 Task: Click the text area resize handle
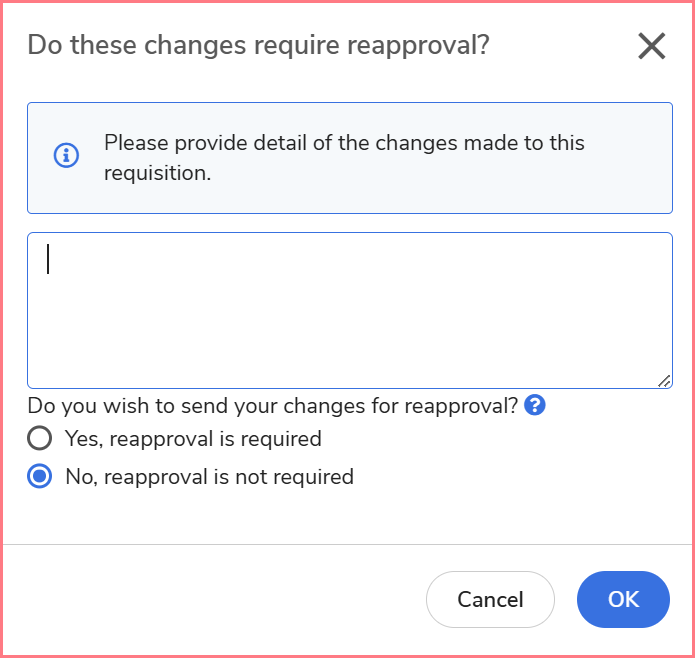click(665, 380)
